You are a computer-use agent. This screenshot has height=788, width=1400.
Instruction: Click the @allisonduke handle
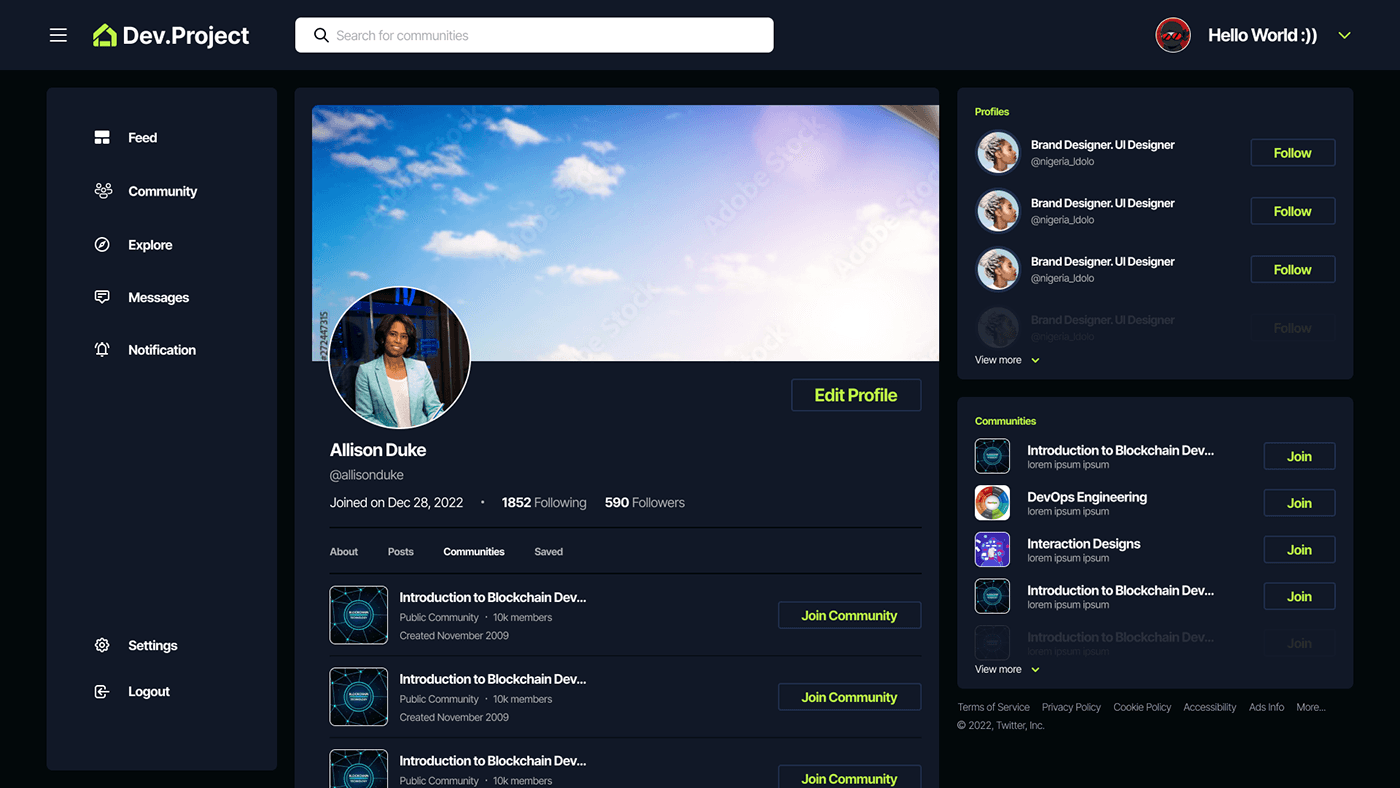coord(367,475)
